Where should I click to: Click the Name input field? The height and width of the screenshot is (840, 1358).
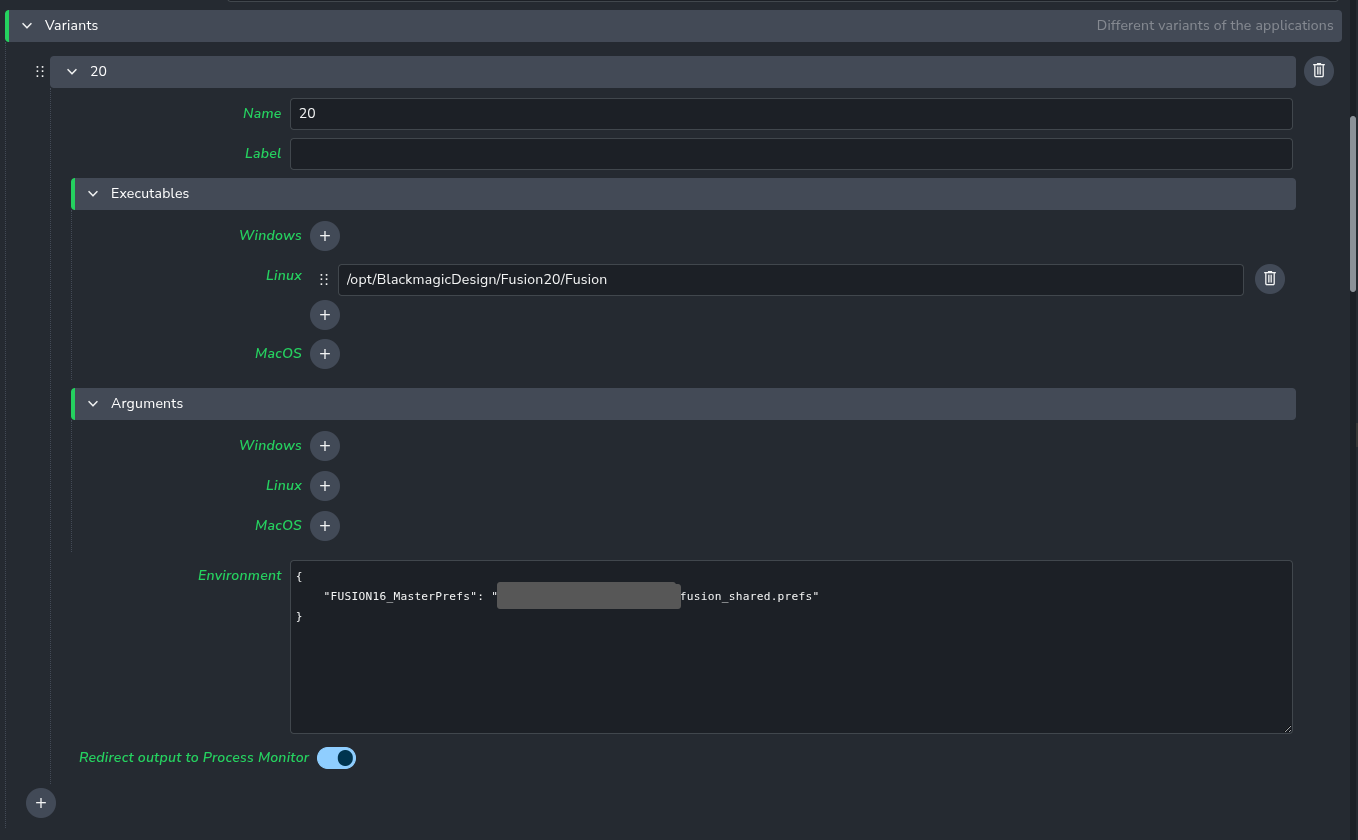click(790, 114)
